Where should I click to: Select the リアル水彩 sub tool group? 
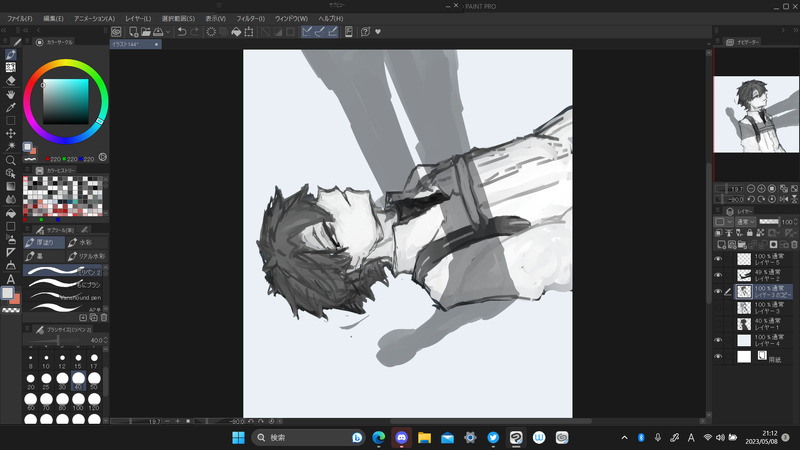[x=87, y=256]
